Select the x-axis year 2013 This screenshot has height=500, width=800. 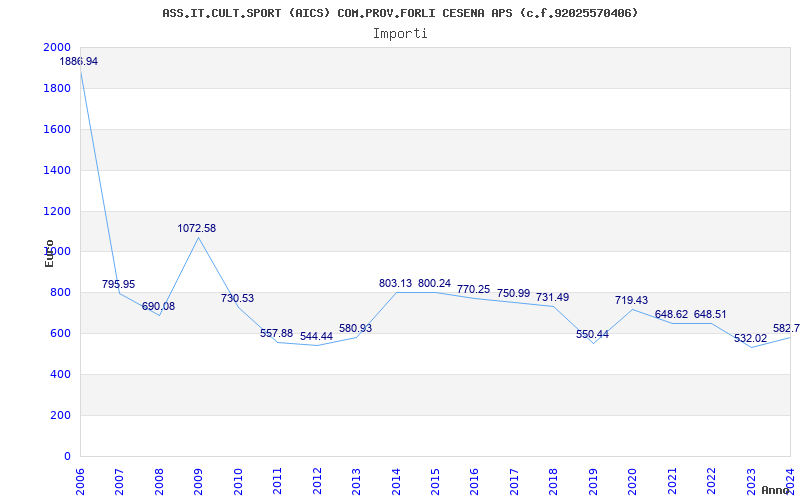click(x=357, y=480)
